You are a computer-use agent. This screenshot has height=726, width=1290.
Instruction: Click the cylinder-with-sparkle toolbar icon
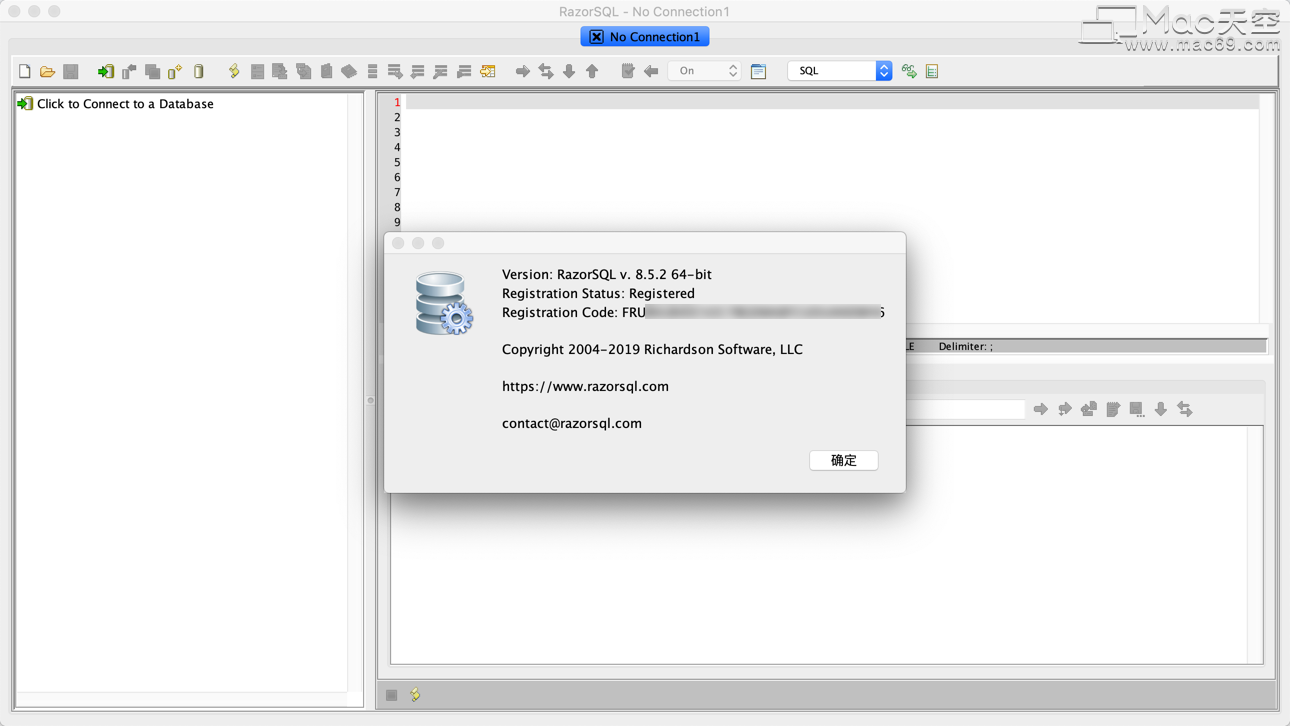click(x=175, y=71)
